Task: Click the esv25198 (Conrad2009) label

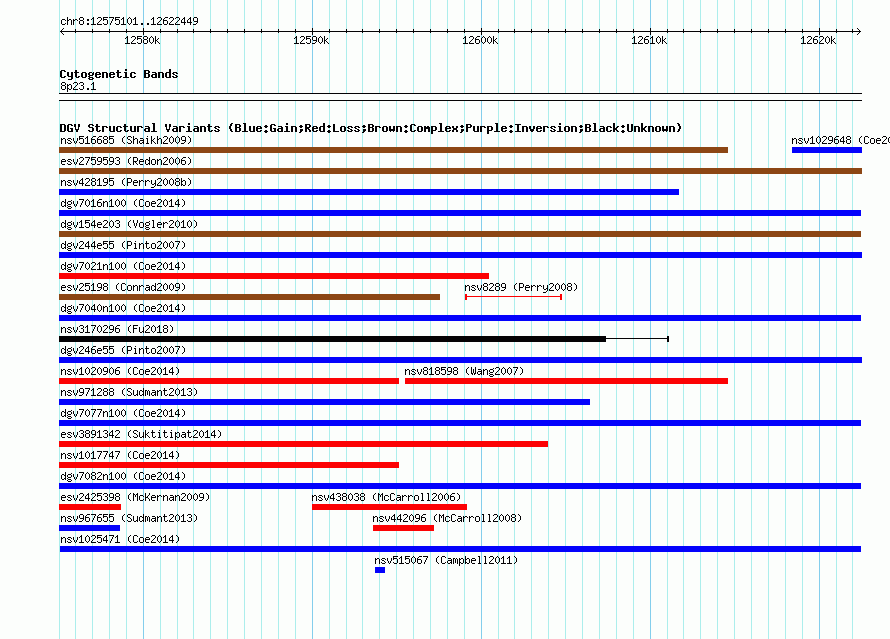Action: [123, 287]
